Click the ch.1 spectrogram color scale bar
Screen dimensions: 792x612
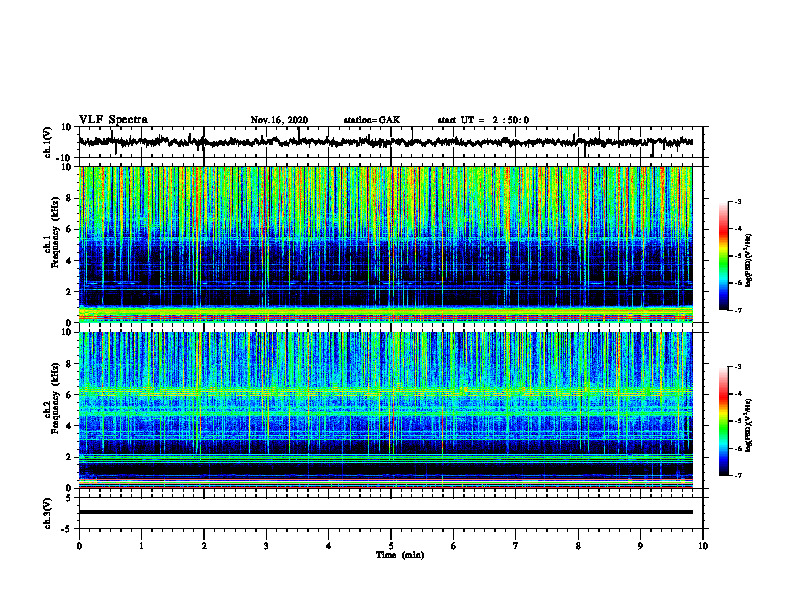coord(723,256)
